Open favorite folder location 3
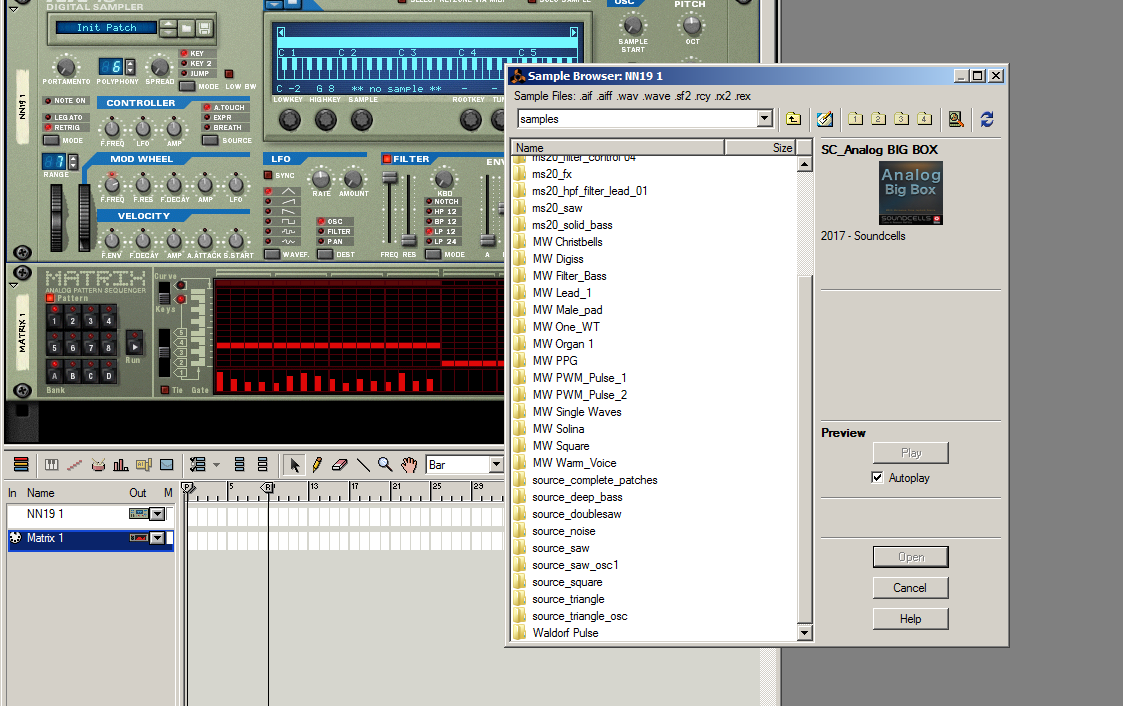This screenshot has width=1123, height=706. 902,119
